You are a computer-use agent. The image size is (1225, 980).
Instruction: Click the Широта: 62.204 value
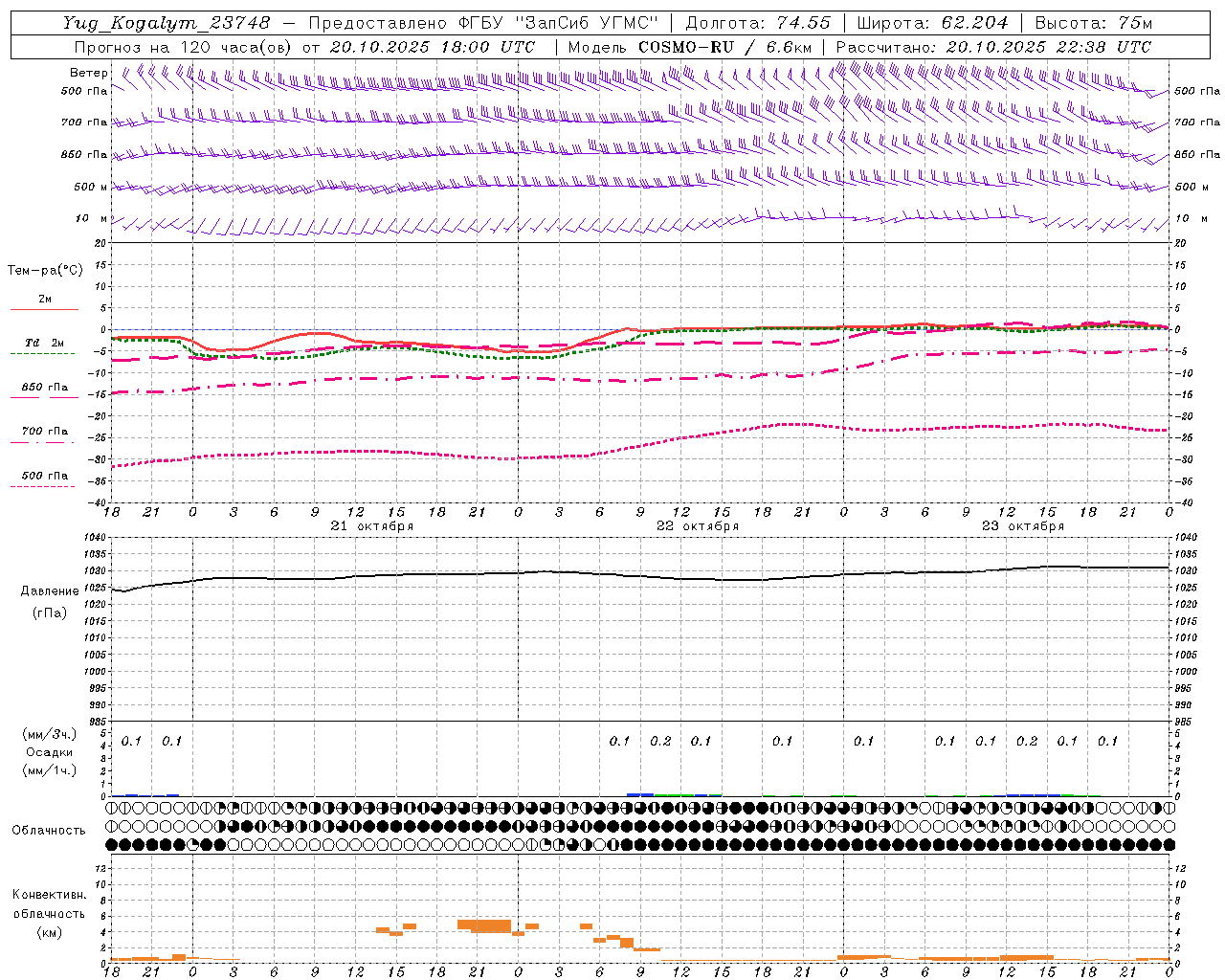[x=932, y=23]
